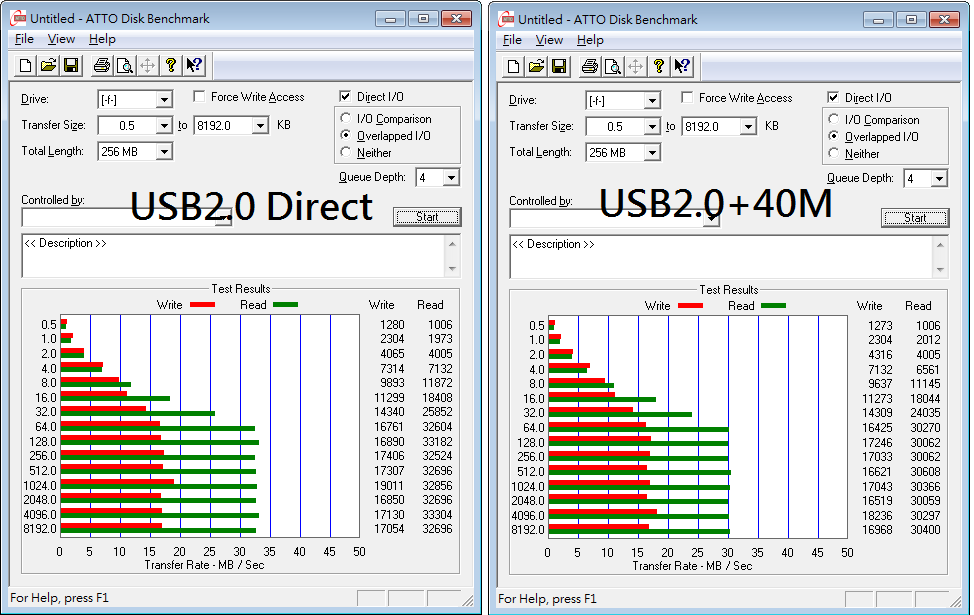Open Transfer Size 0.5 dropdown, left window
The image size is (974, 615).
click(164, 125)
